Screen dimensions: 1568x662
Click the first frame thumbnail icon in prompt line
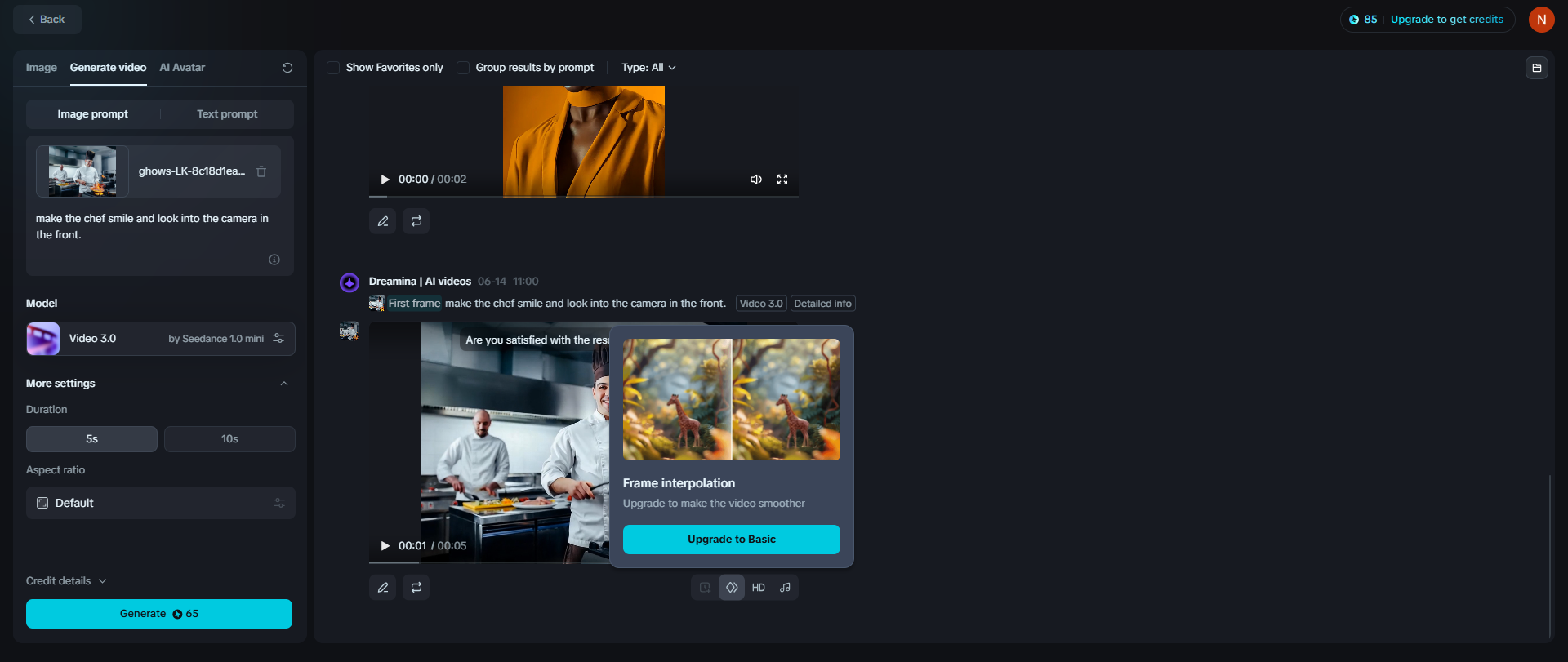376,304
